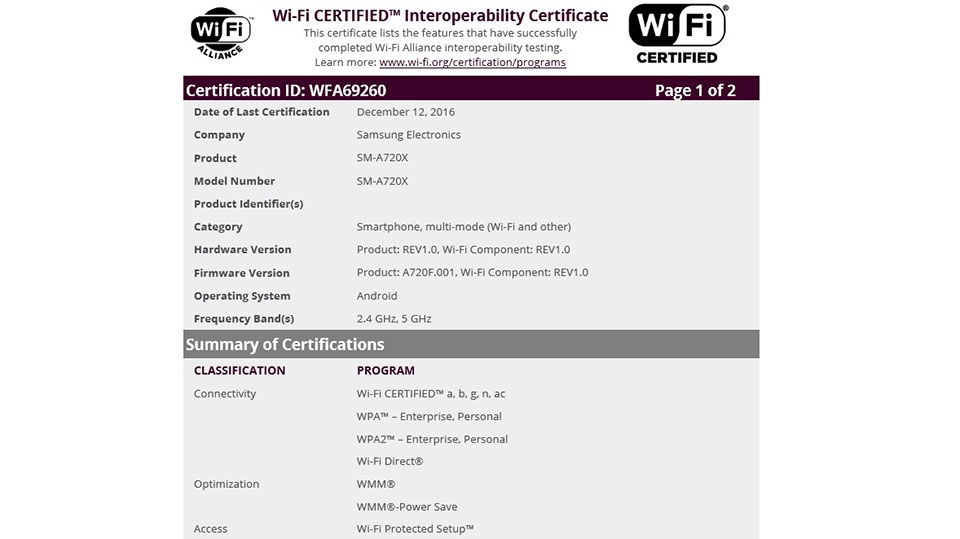Click the Optimization classification

click(226, 484)
